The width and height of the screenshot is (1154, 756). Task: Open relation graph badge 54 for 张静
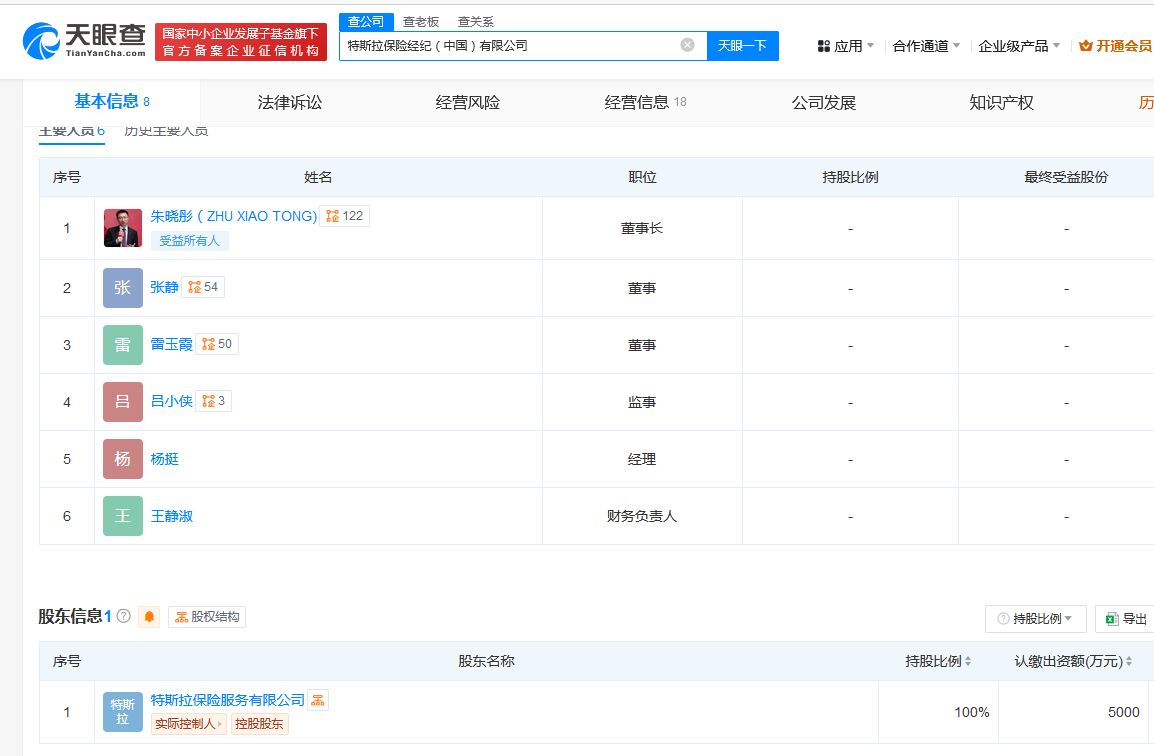[202, 287]
